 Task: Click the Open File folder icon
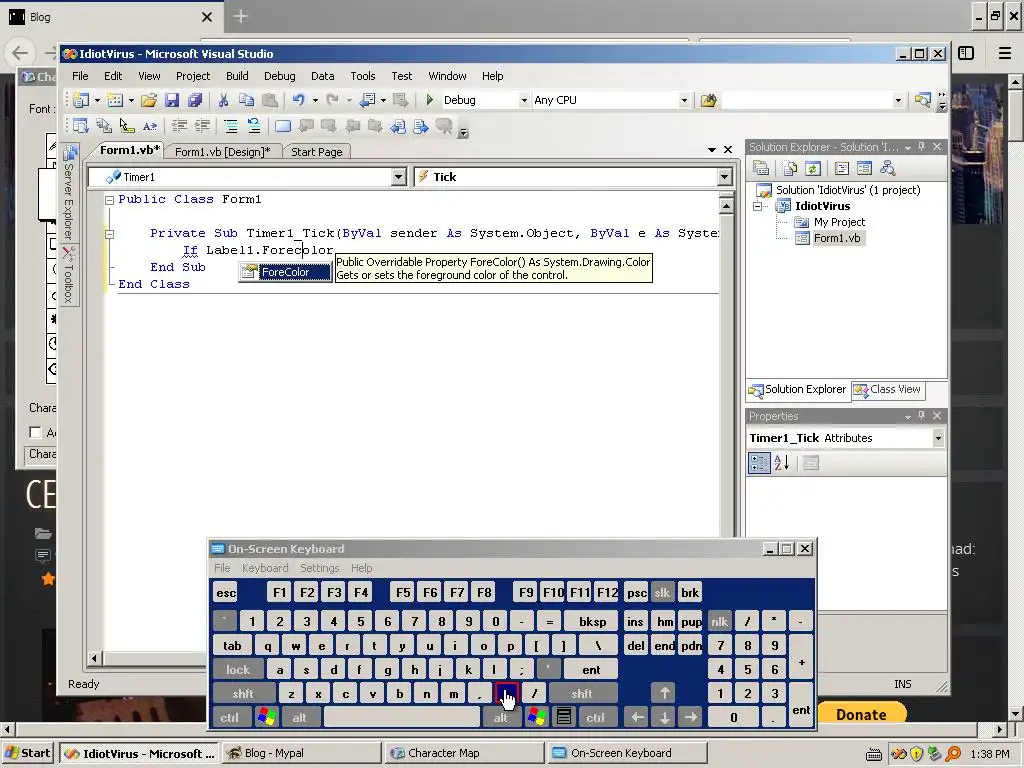(149, 100)
